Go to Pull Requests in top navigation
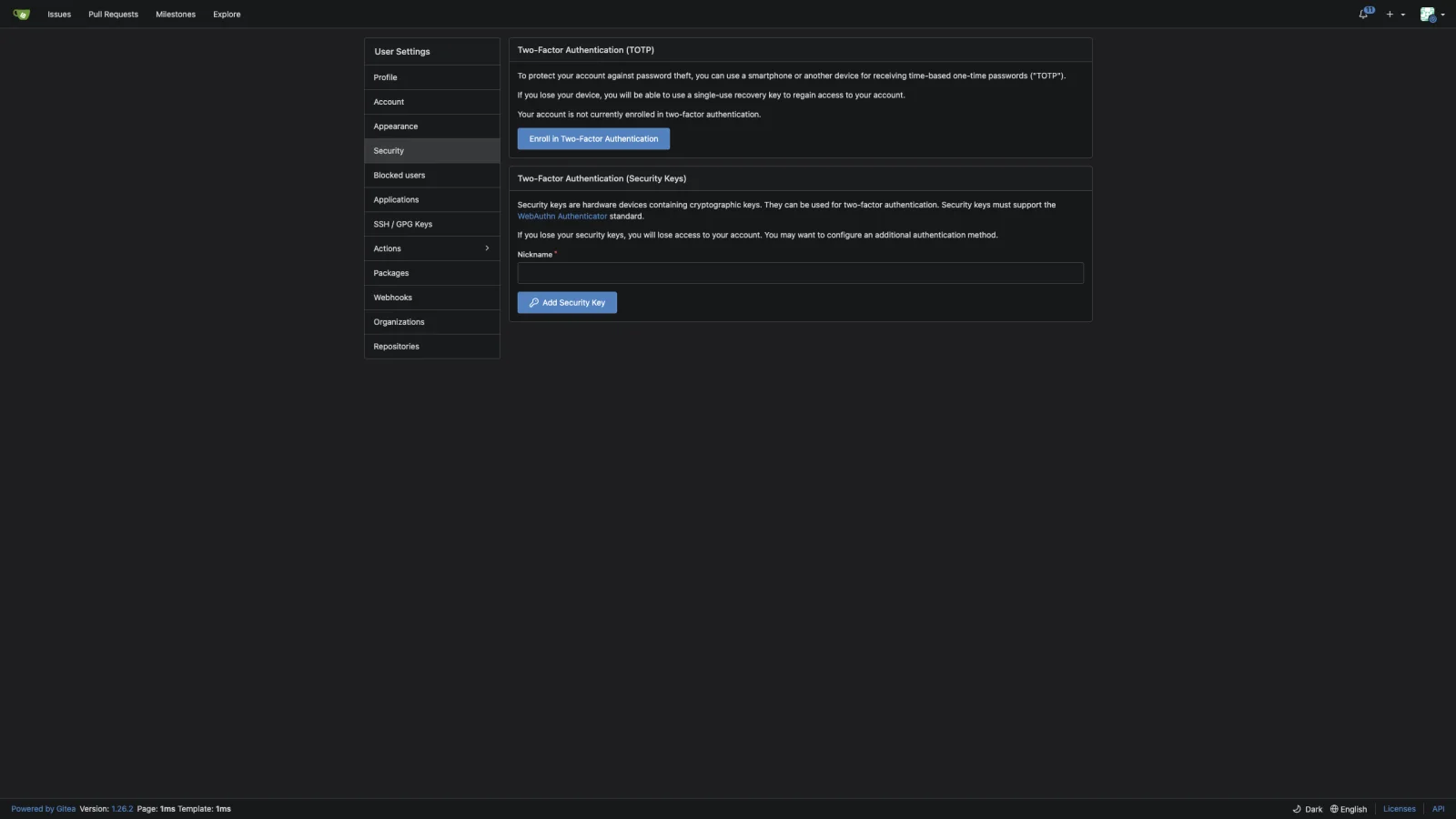The image size is (1456, 819). click(113, 15)
